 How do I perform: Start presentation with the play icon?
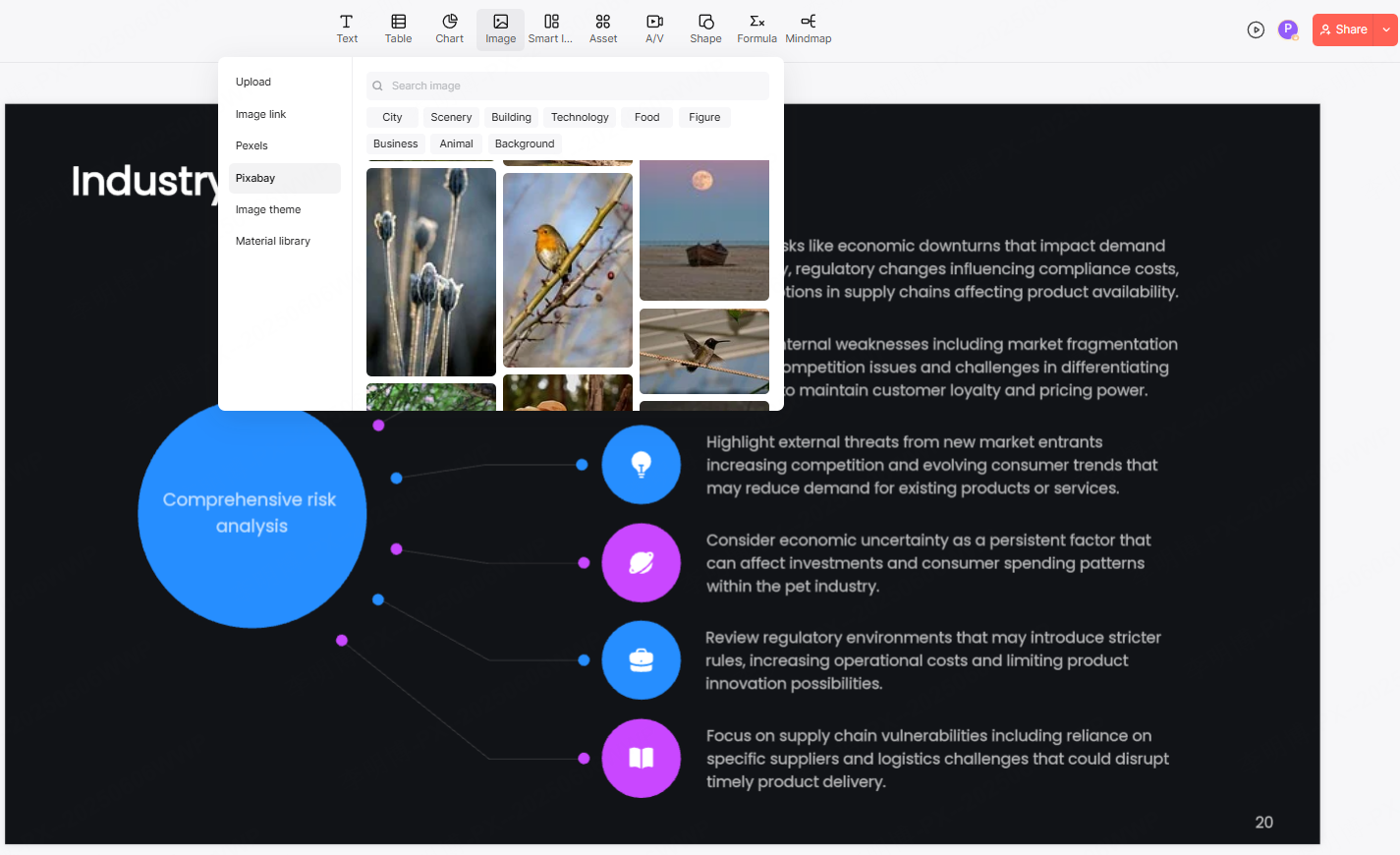1256,29
